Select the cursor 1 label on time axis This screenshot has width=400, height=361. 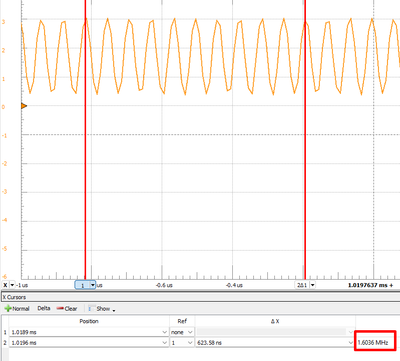click(x=82, y=285)
